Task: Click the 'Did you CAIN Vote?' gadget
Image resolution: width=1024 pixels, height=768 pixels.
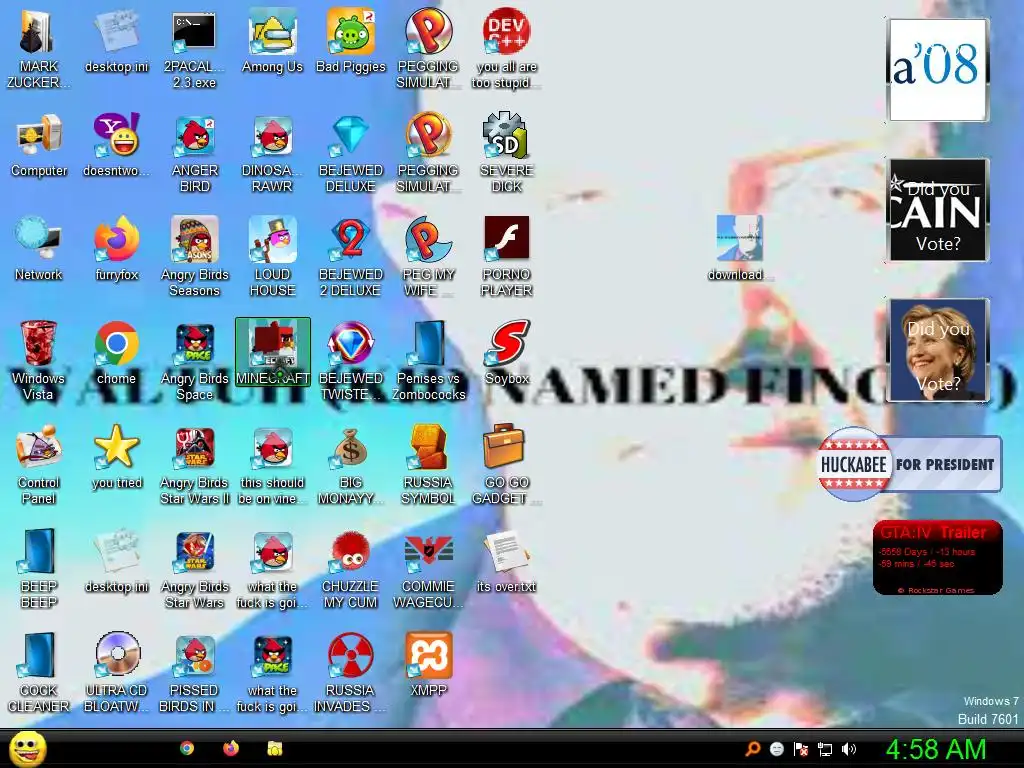Action: (938, 210)
